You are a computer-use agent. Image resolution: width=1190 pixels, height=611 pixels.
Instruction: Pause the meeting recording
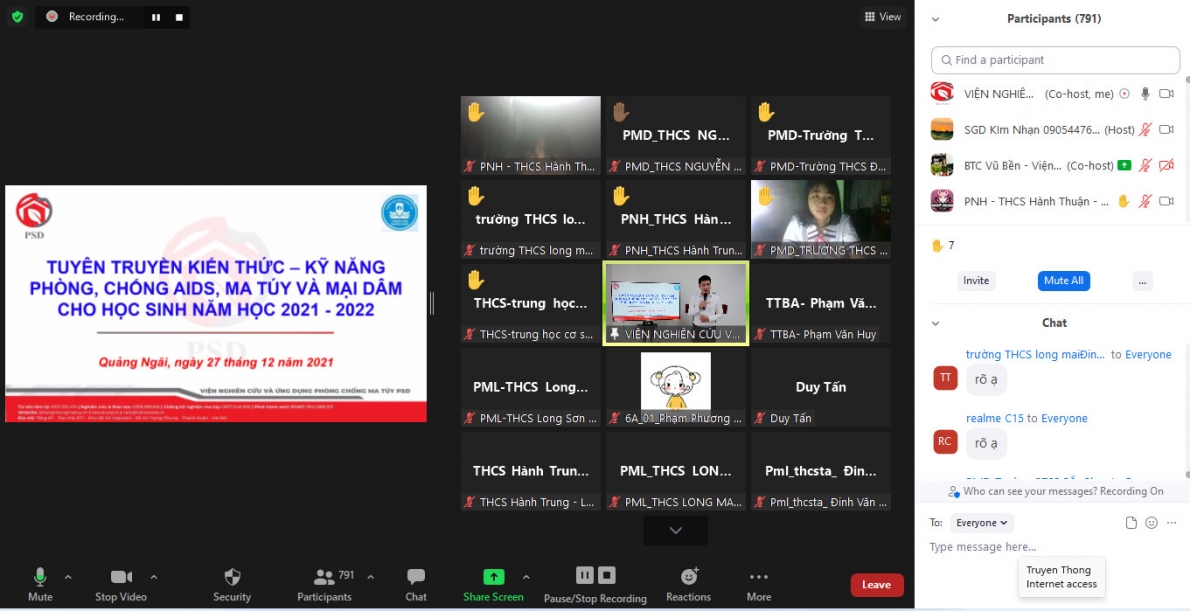point(584,576)
